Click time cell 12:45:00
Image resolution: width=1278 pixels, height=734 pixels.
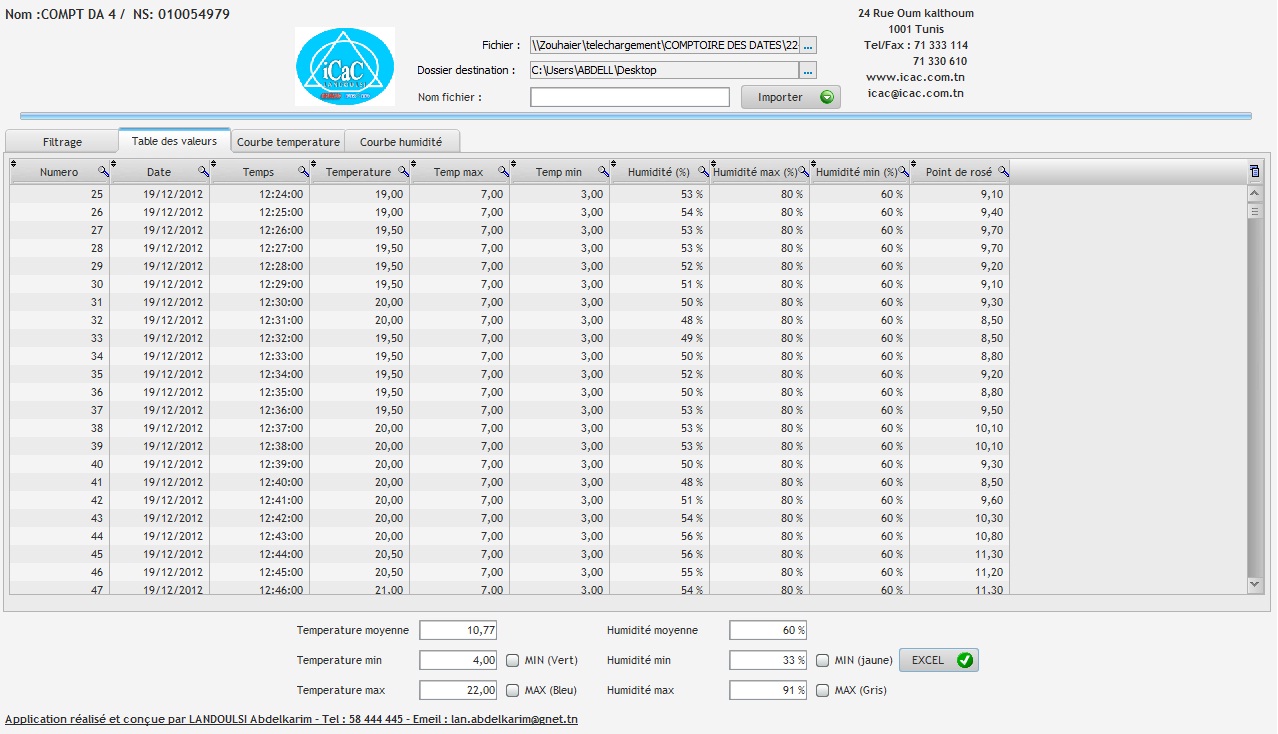pos(260,572)
